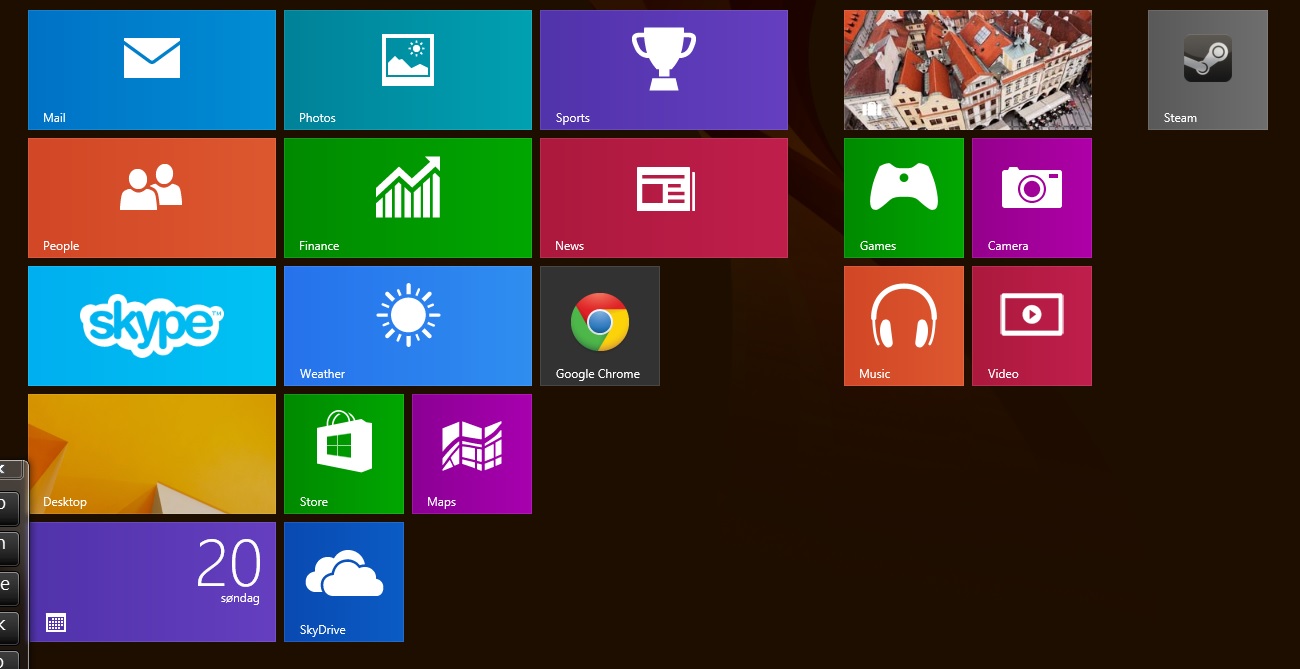Launch the Photos app tile
This screenshot has height=669, width=1300.
point(408,70)
